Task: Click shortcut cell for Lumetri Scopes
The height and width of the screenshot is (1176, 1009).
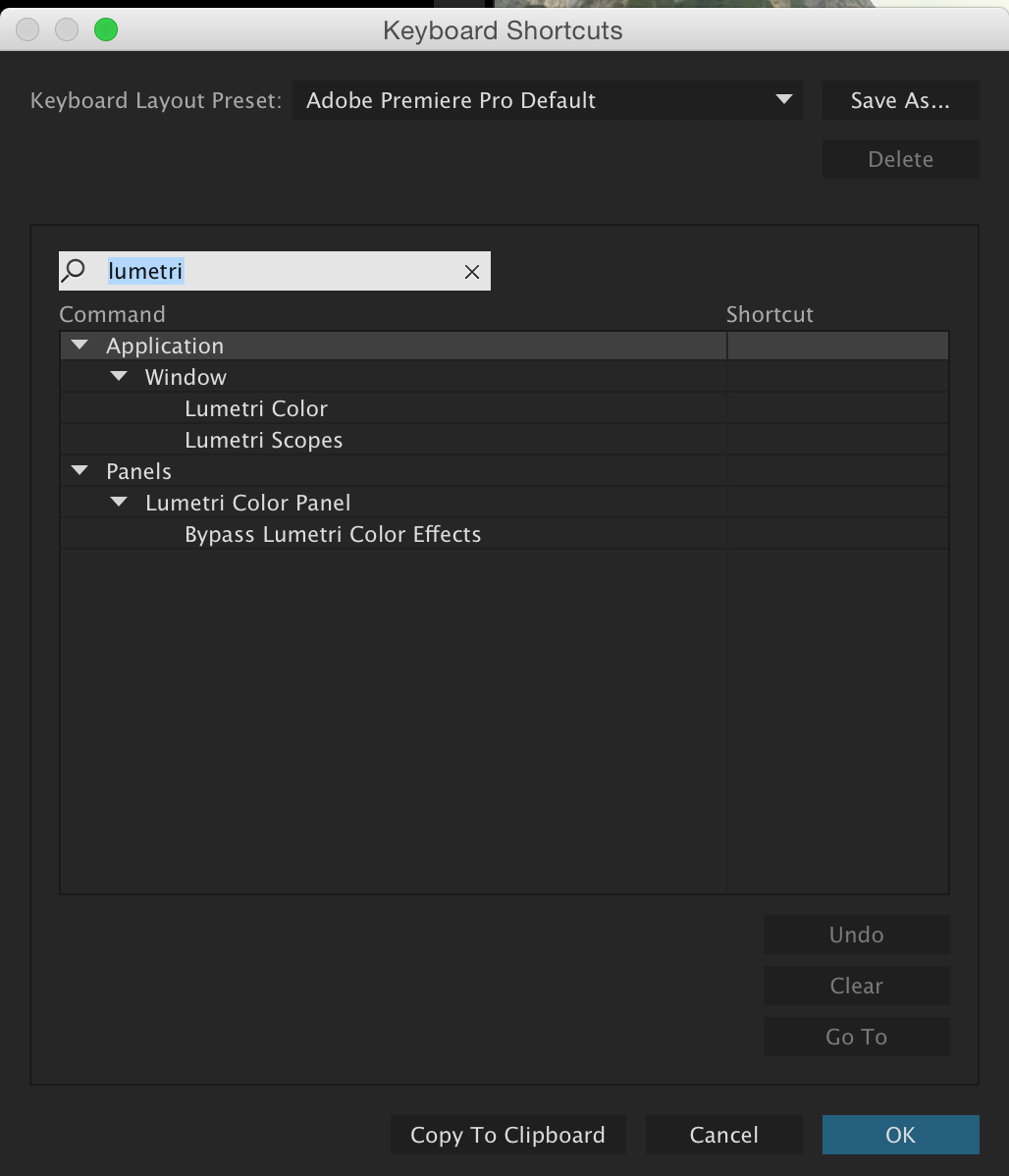Action: pos(838,440)
